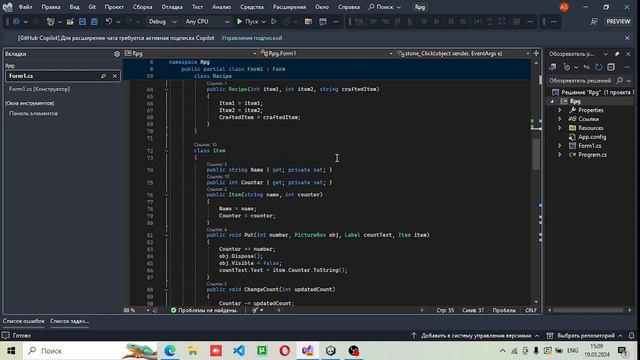The width and height of the screenshot is (640, 360).
Task: Open the Правка menu
Action: (51, 7)
